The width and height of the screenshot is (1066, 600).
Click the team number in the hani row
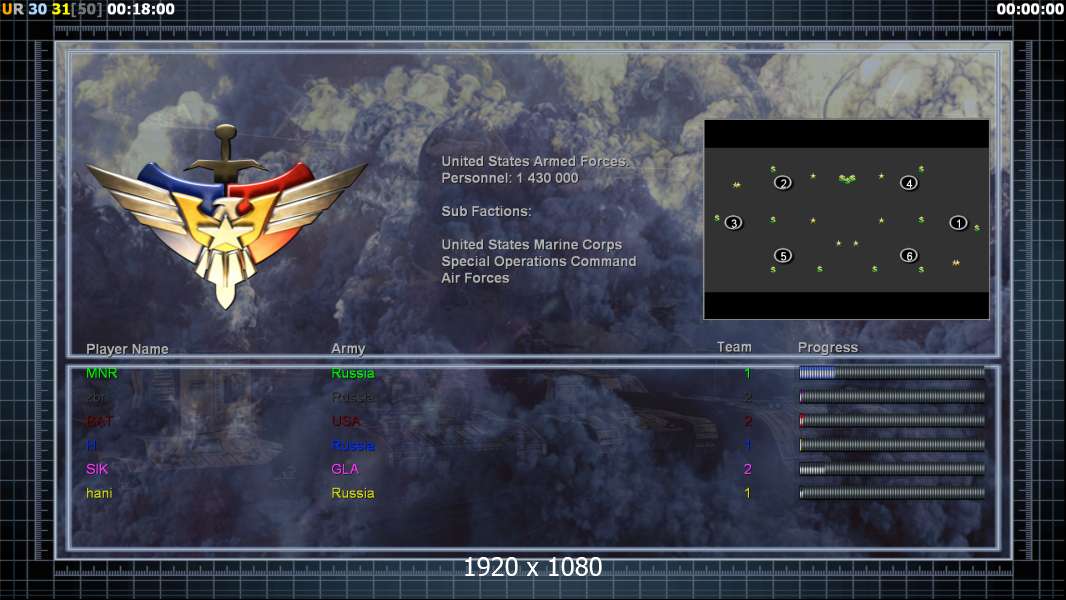coord(747,493)
